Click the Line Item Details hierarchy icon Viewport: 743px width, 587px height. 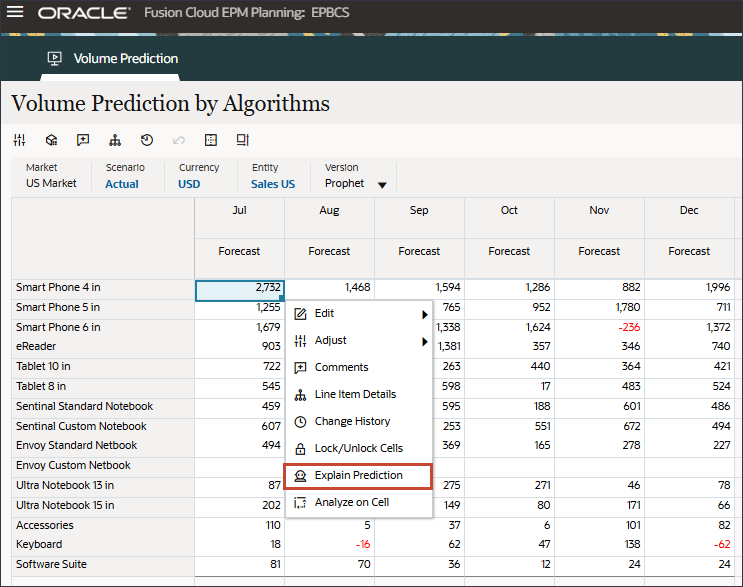300,395
